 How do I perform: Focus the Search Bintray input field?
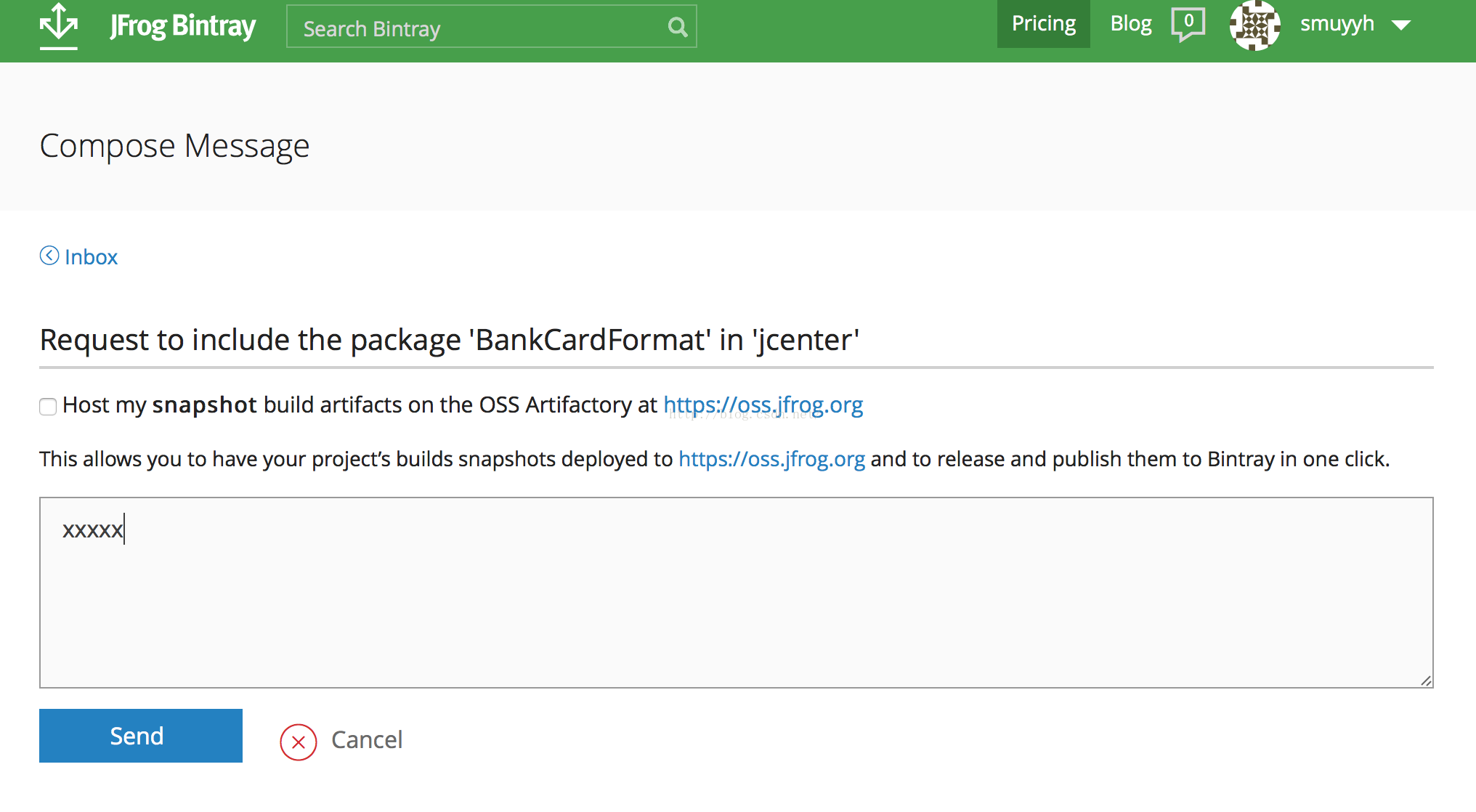coord(479,28)
